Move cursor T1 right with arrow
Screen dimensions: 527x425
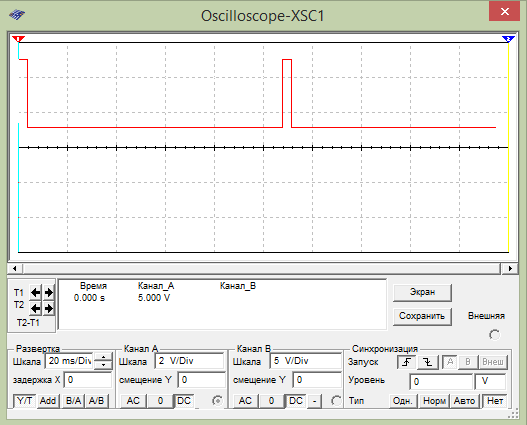49,293
